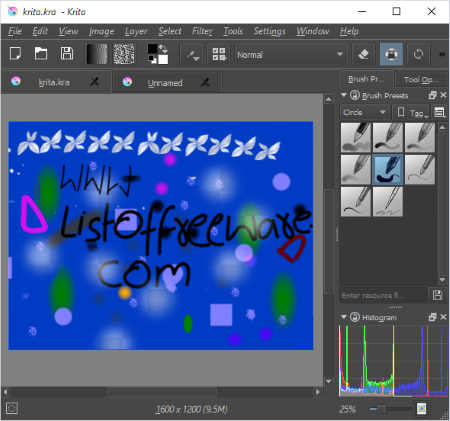Open the Settings menu
Viewport: 450px width, 421px height.
tap(270, 31)
